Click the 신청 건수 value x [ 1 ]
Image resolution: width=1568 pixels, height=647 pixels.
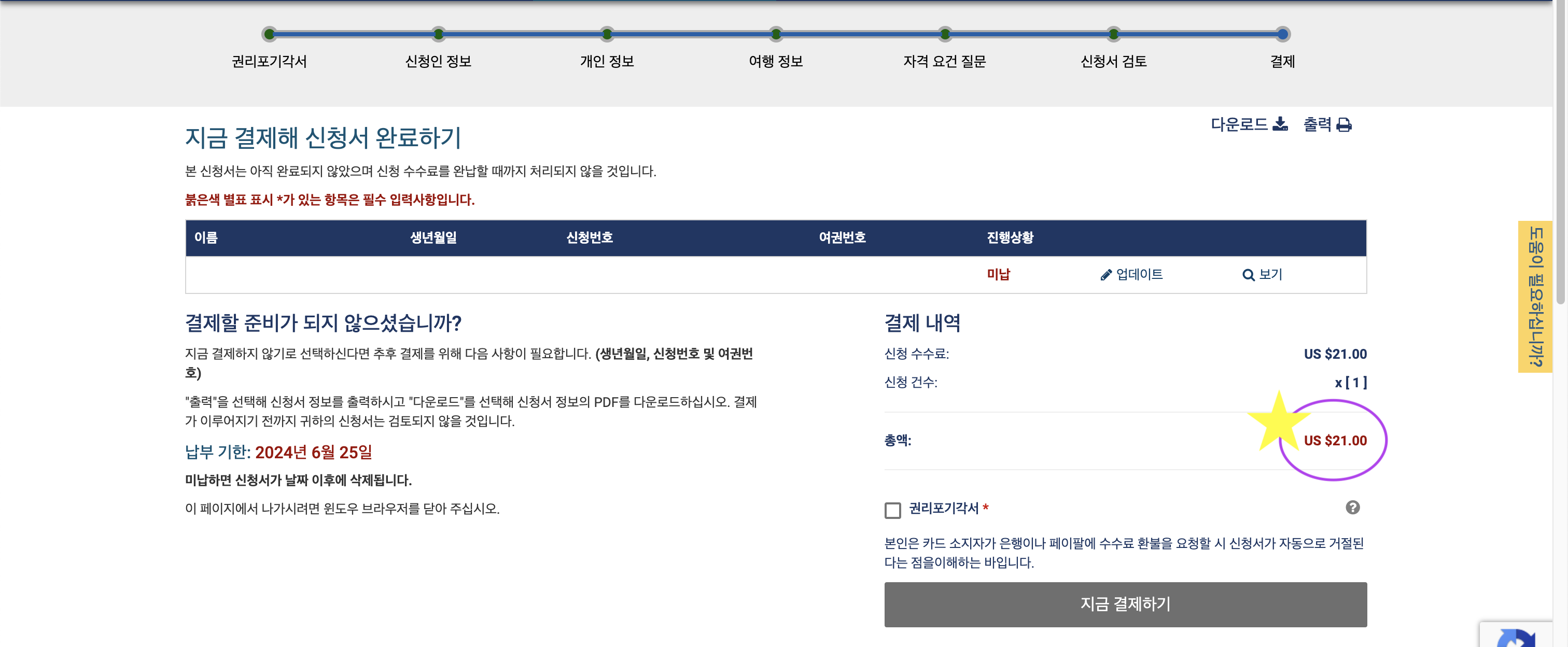[1351, 382]
